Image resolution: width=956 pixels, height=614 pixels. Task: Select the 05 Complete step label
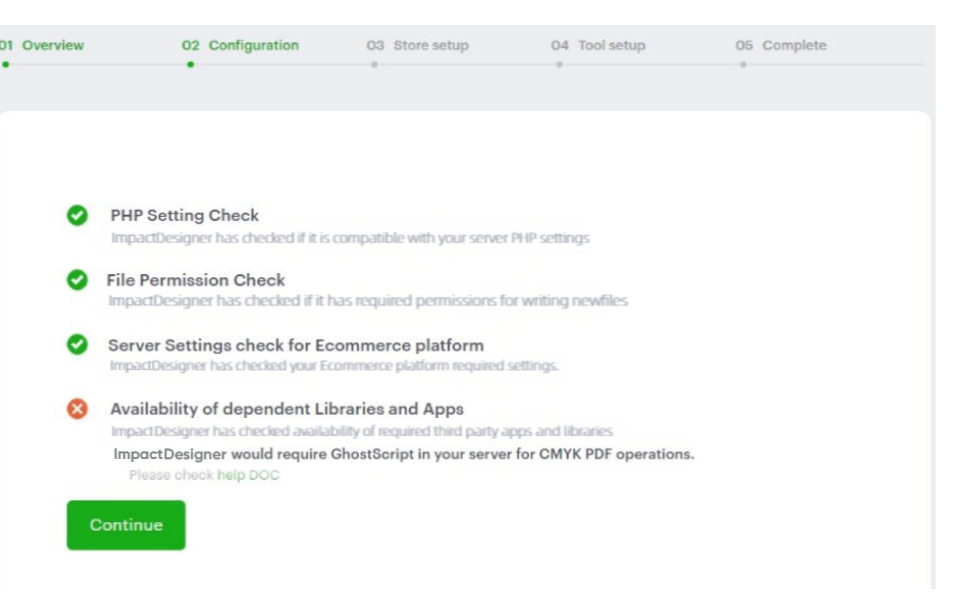pyautogui.click(x=781, y=46)
